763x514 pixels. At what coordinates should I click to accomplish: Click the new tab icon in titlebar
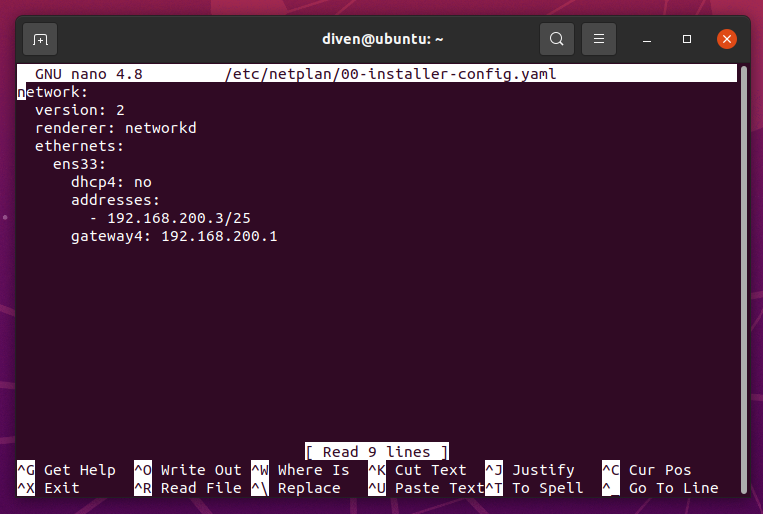pos(40,40)
